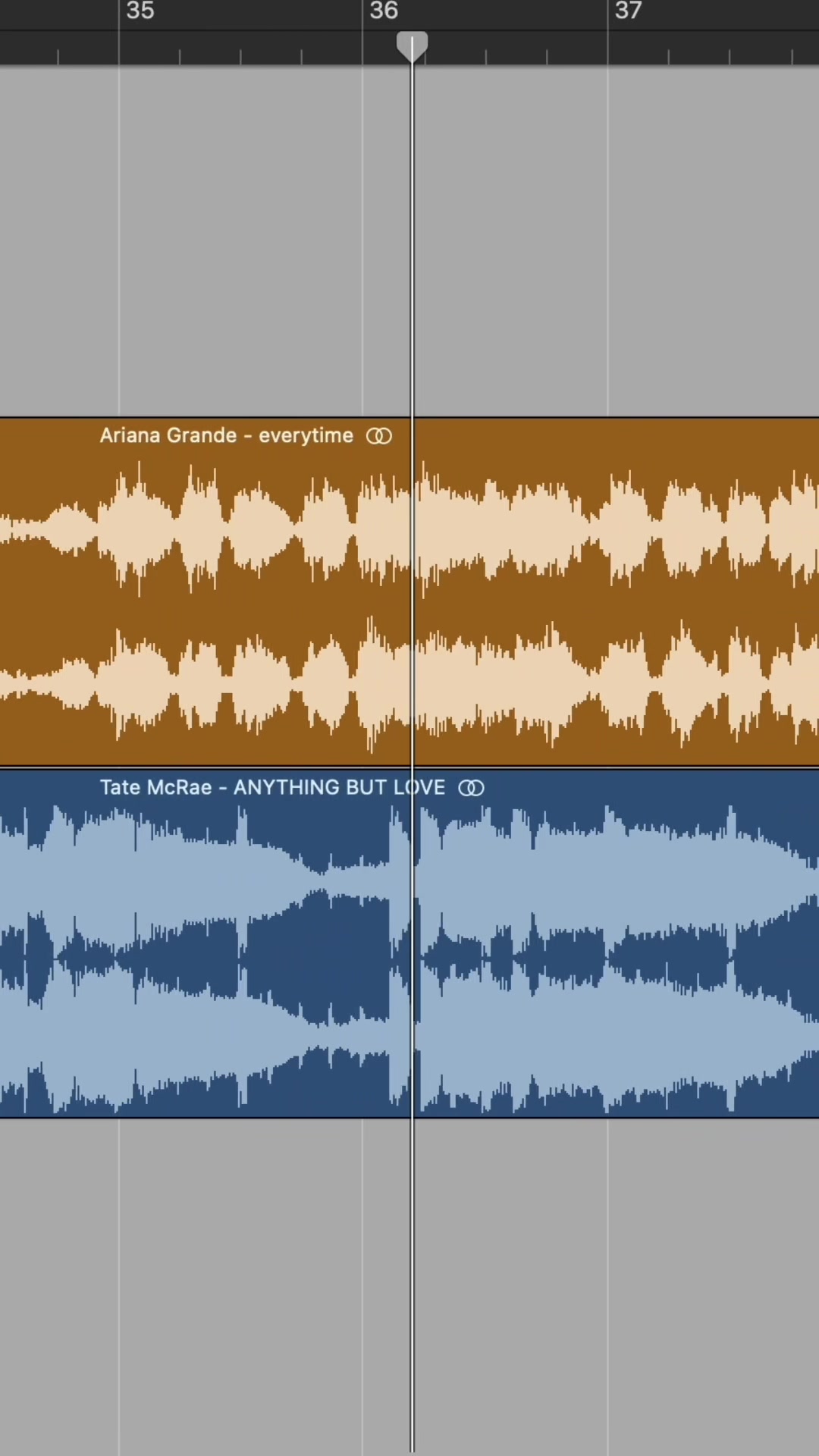819x1456 pixels.
Task: Click bar 35 in the timeline ruler
Action: pos(140,11)
